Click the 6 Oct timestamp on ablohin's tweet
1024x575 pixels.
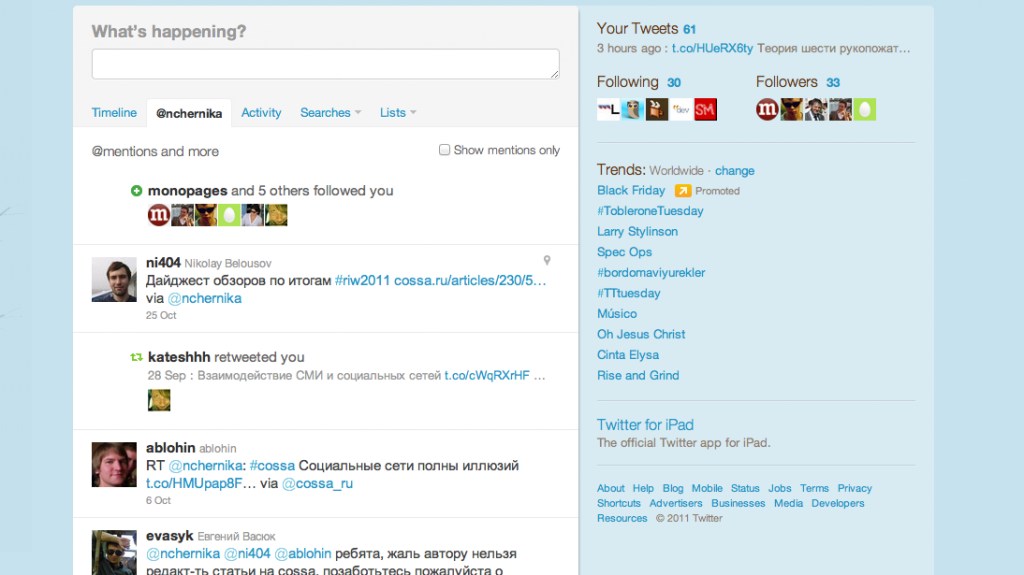(x=158, y=501)
